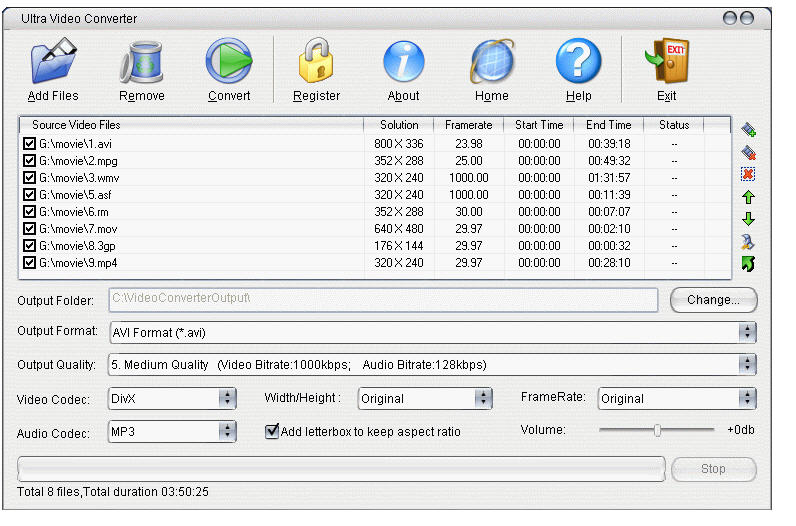Open the FrameRate dropdown

pos(747,399)
